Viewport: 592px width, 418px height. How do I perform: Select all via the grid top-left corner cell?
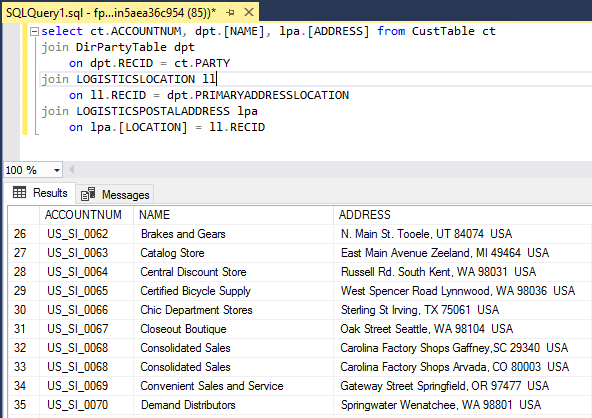(24, 215)
